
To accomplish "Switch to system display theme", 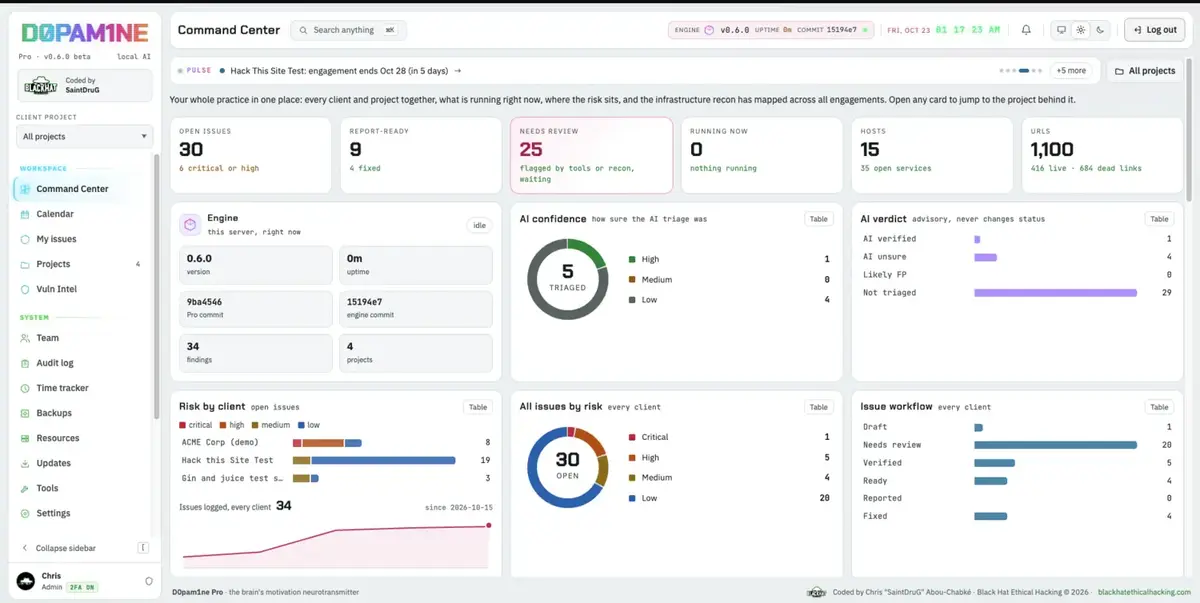I will pos(1062,30).
